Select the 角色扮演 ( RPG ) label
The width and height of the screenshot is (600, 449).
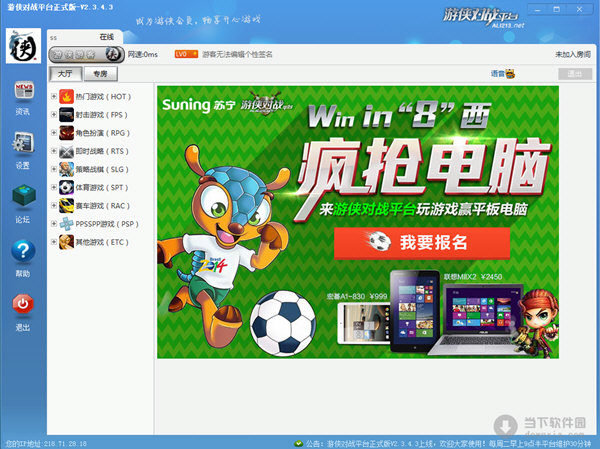103,133
